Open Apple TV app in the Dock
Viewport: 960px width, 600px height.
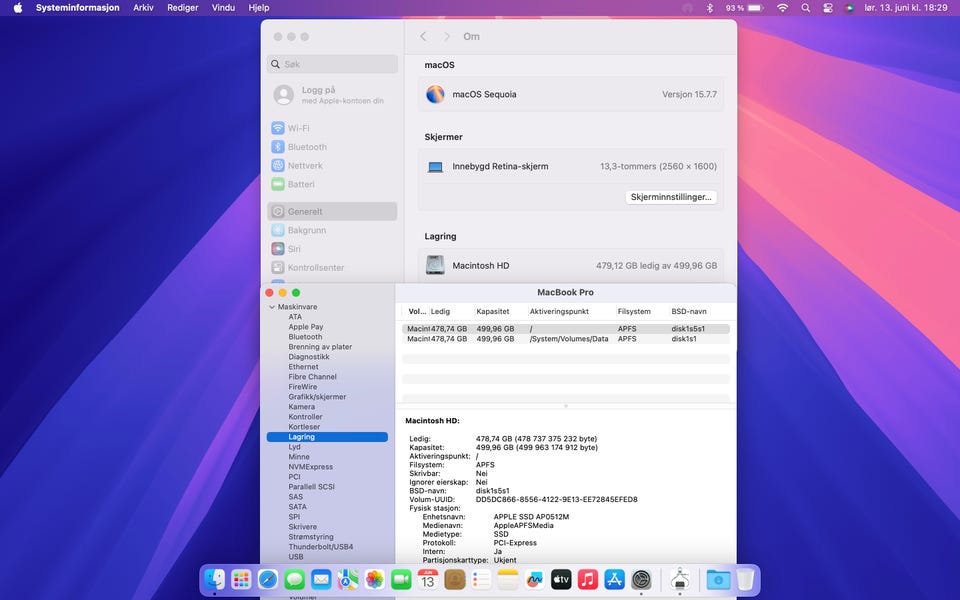[x=561, y=579]
